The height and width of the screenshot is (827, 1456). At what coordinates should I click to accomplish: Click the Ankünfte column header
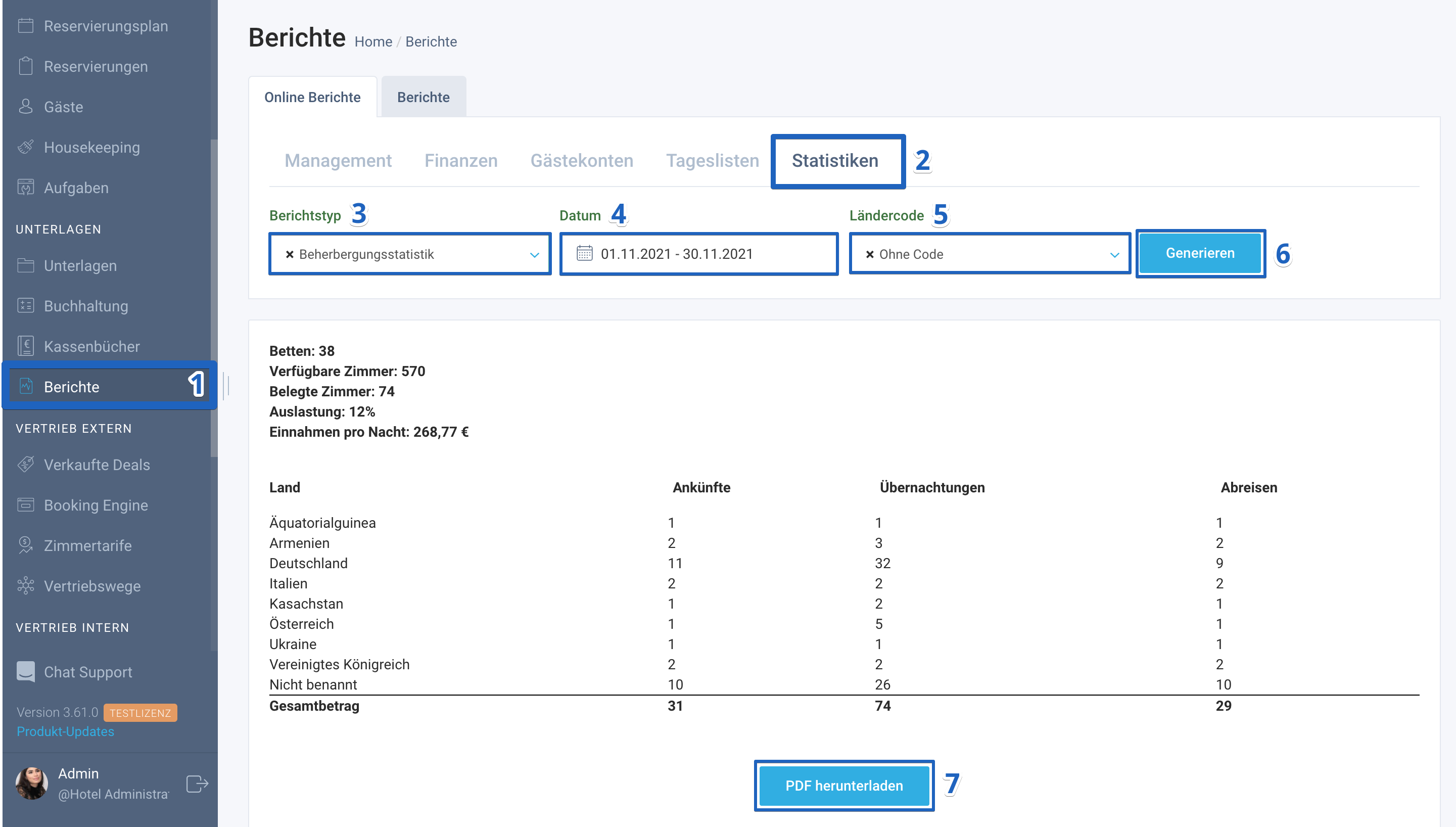coord(701,487)
